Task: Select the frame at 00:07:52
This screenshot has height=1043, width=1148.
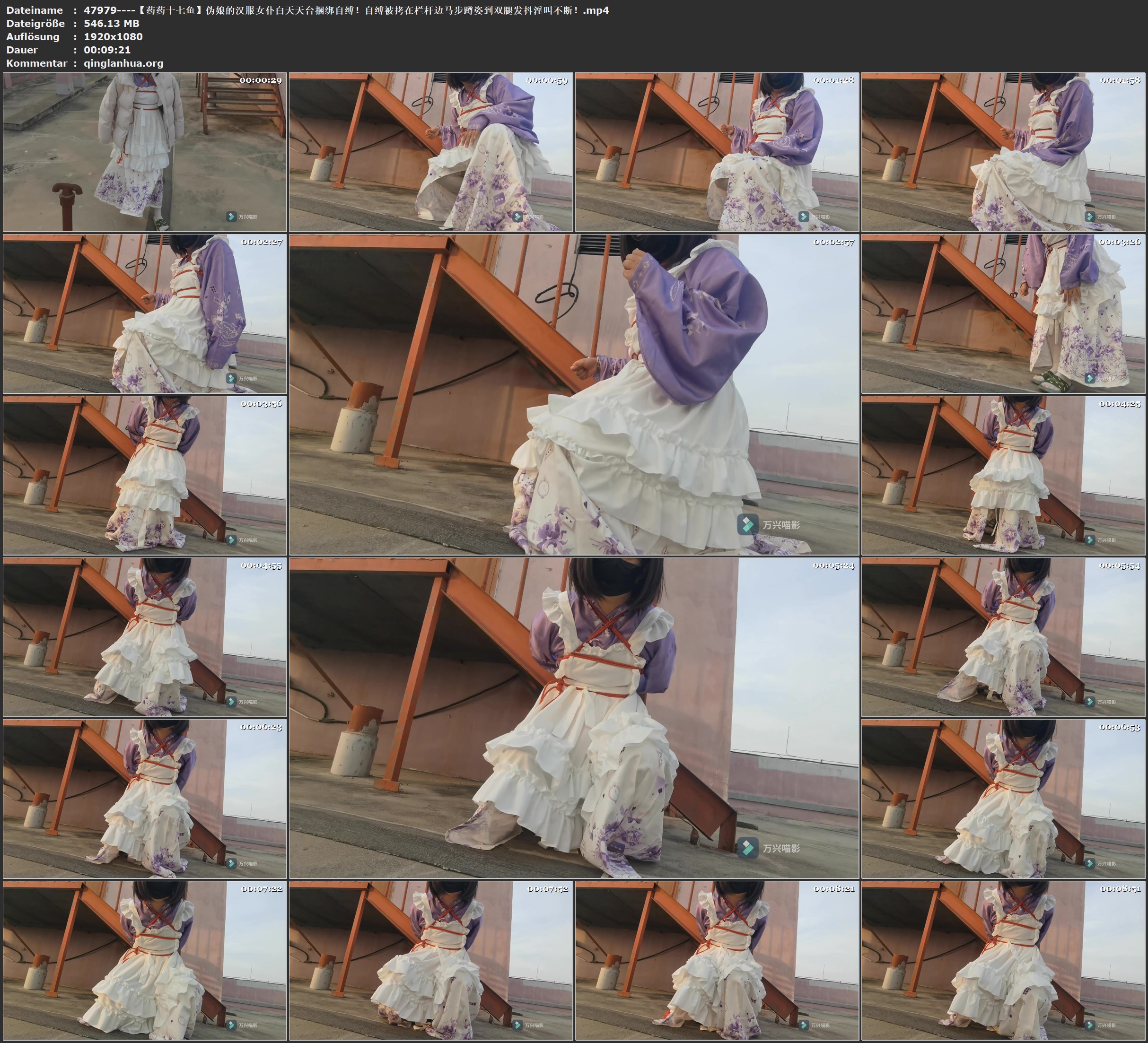Action: [x=430, y=960]
